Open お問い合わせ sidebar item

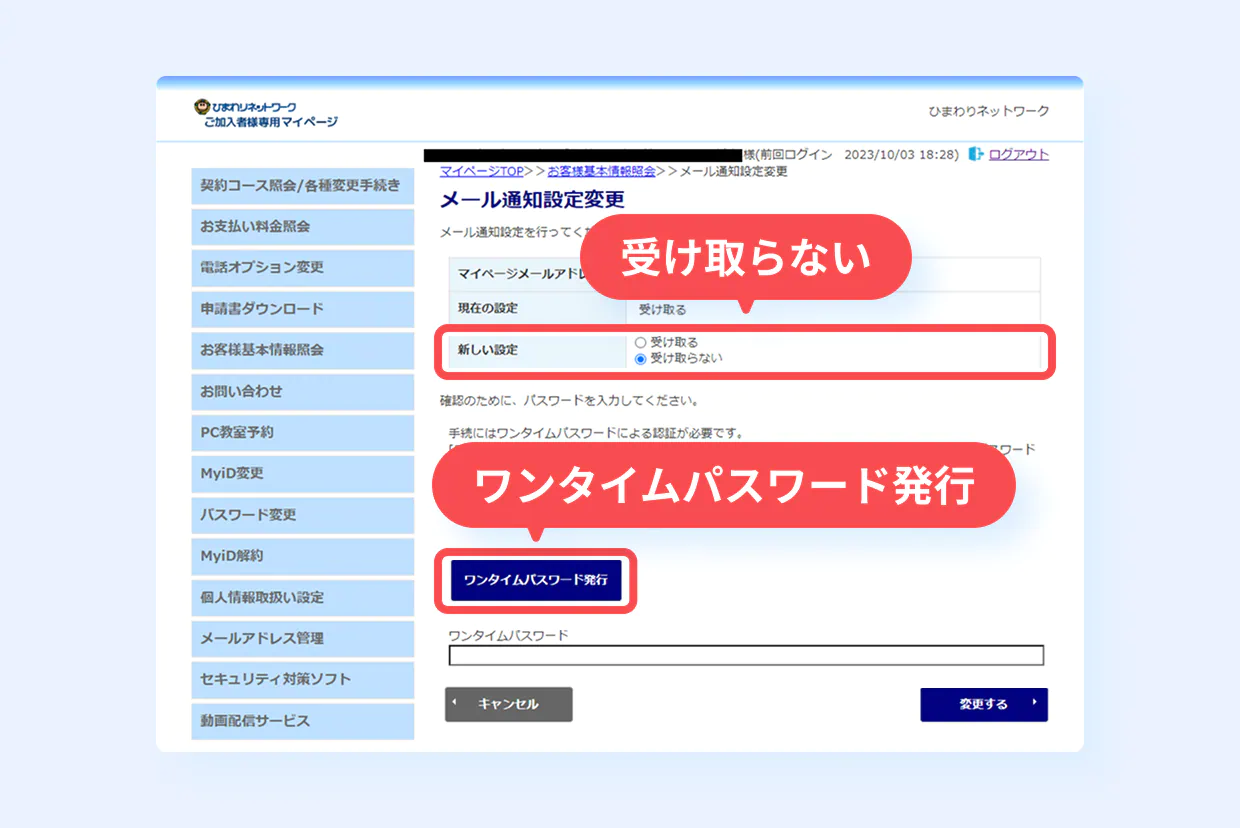pos(302,392)
